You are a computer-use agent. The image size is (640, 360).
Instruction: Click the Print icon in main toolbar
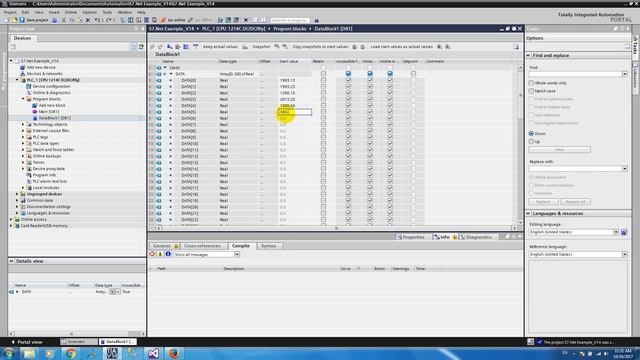(x=55, y=20)
